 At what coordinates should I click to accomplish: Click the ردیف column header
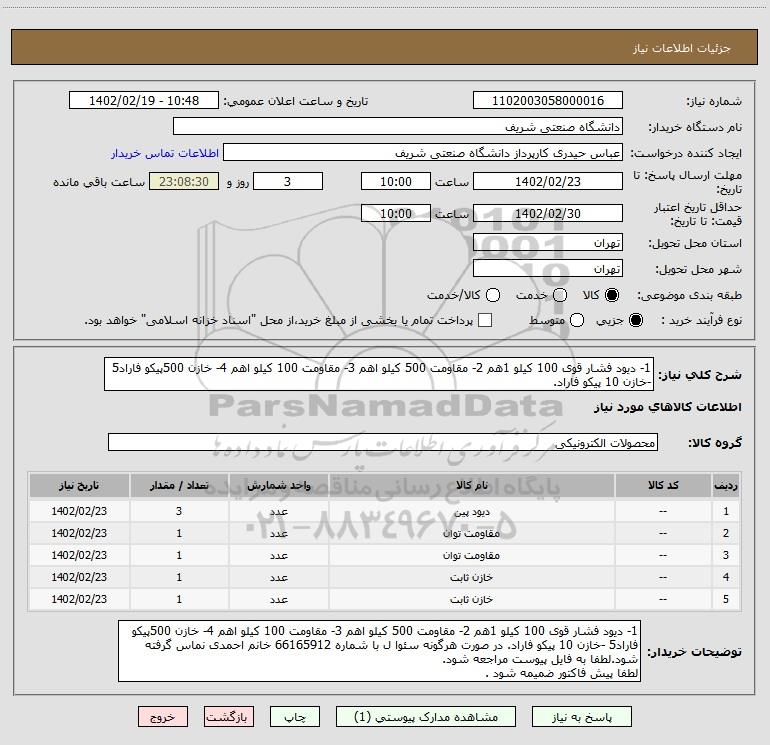pos(726,486)
